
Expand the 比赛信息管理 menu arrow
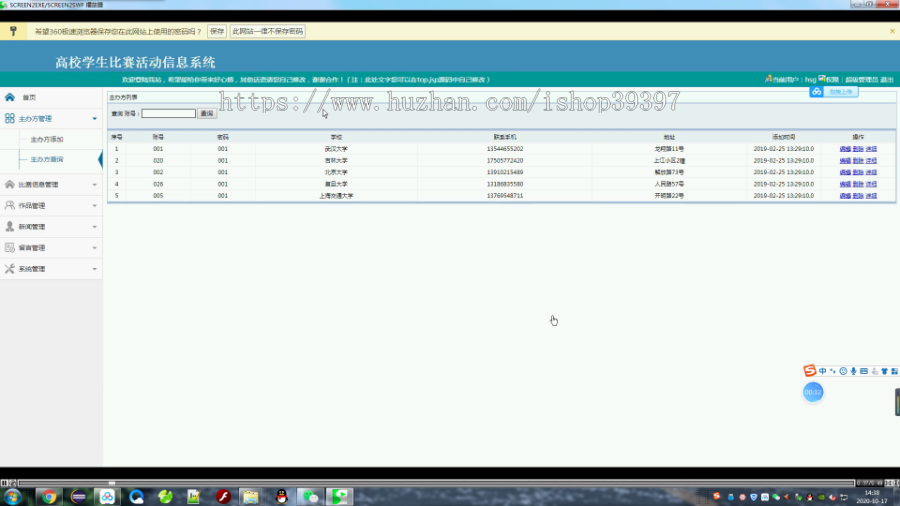click(x=95, y=185)
